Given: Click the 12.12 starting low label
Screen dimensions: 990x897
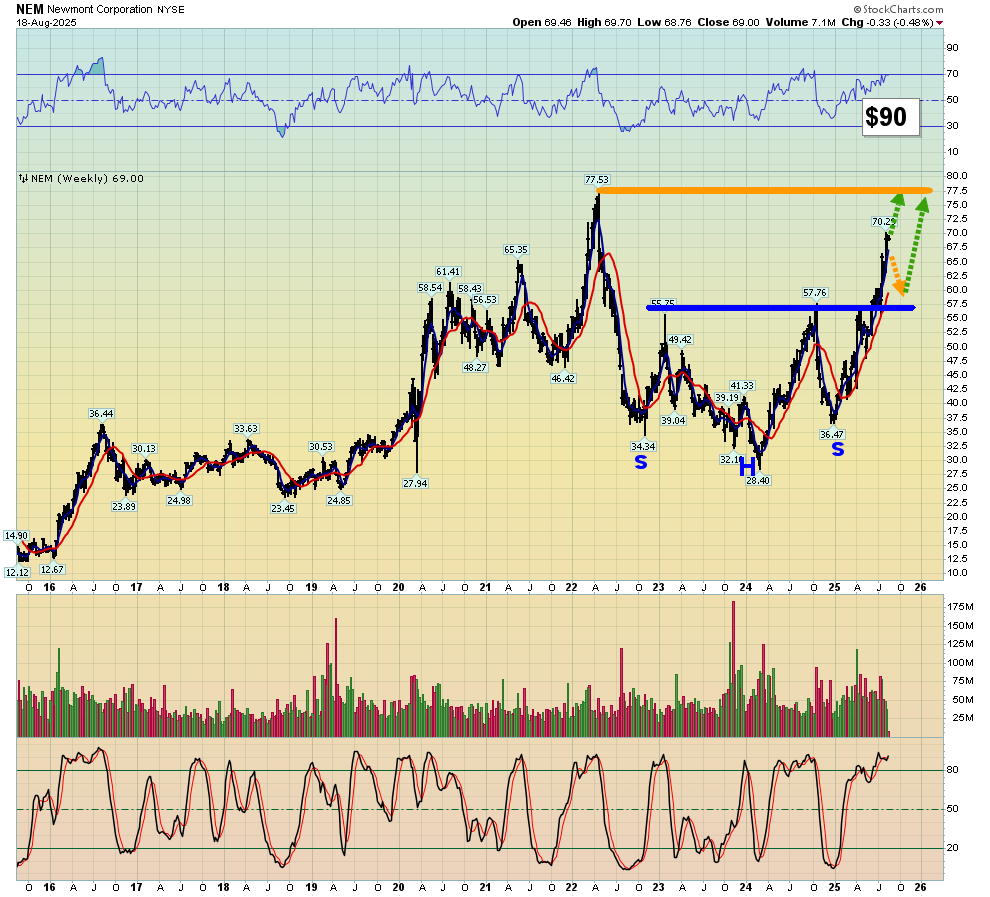Looking at the screenshot, I should (17, 572).
